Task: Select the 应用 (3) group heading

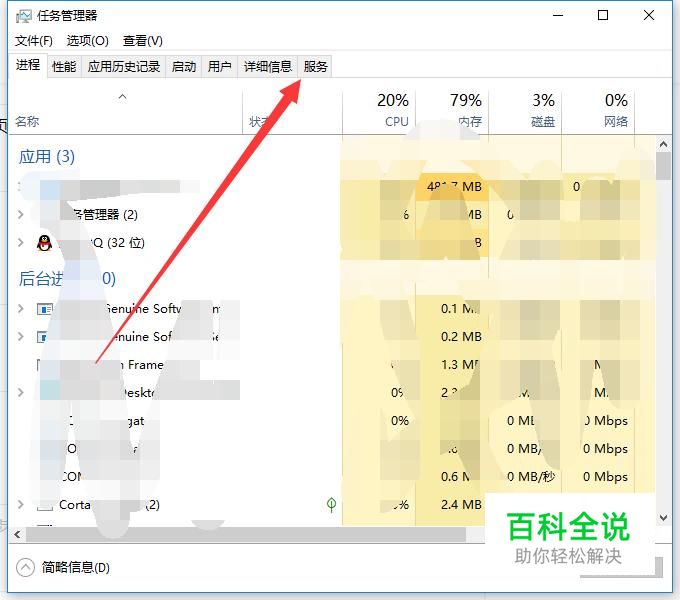Action: 47,157
